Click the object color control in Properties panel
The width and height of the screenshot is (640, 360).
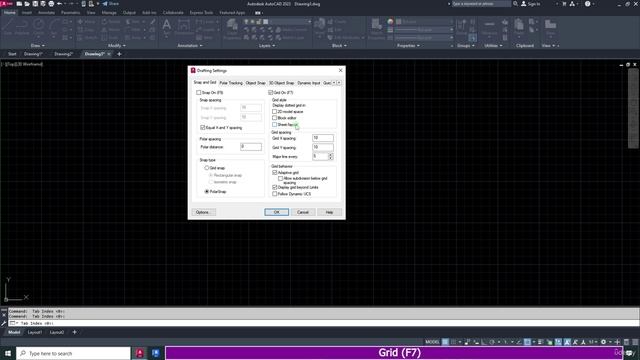click(423, 22)
